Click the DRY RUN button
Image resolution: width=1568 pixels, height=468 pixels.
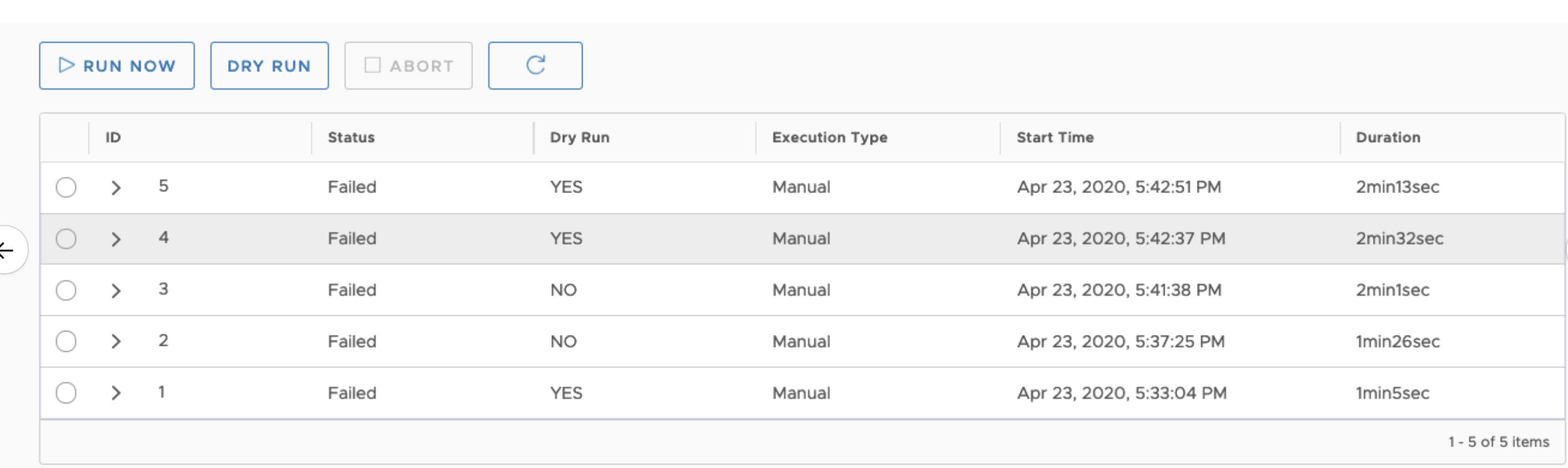click(x=269, y=65)
